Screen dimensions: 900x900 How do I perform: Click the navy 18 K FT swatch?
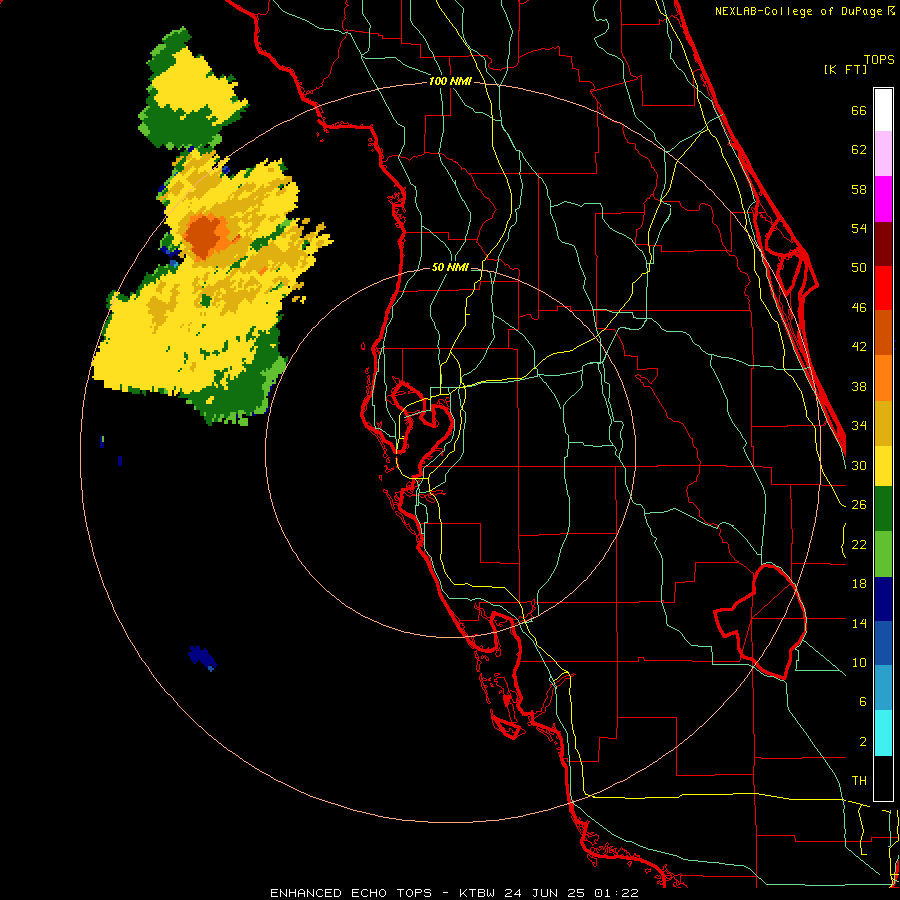883,599
